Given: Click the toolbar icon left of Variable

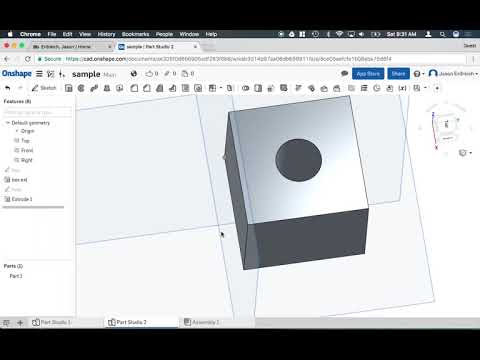Looking at the screenshot, I should [390, 88].
